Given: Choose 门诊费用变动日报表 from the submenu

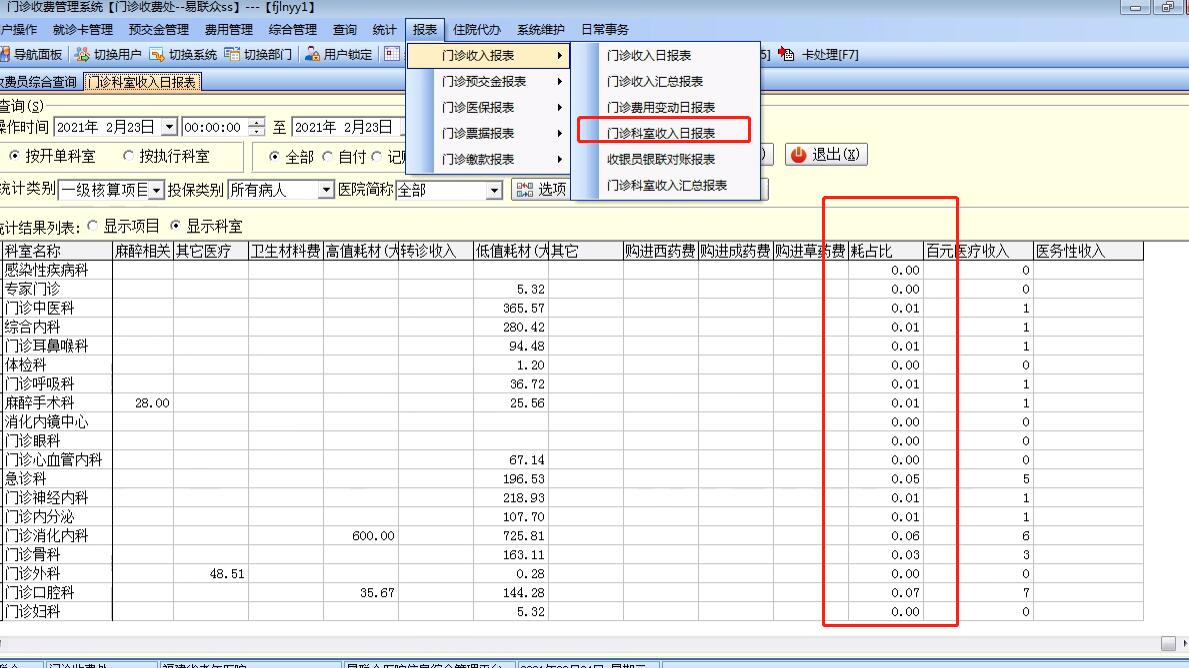Looking at the screenshot, I should (666, 107).
